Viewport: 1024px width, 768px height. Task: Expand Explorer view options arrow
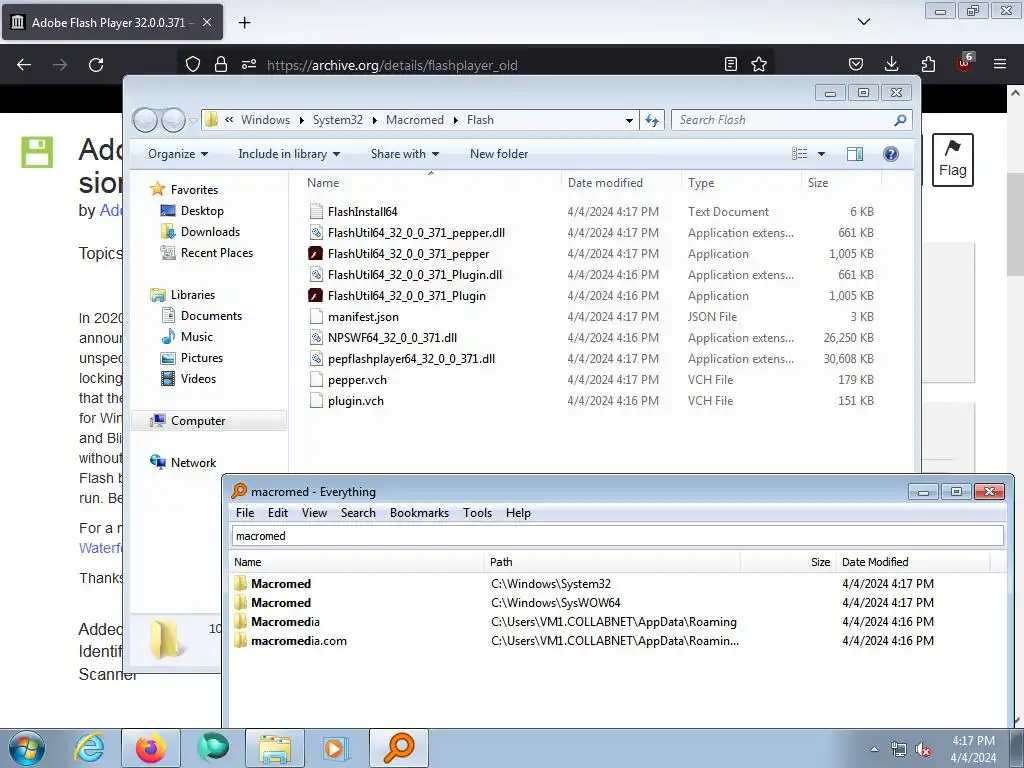(x=822, y=154)
